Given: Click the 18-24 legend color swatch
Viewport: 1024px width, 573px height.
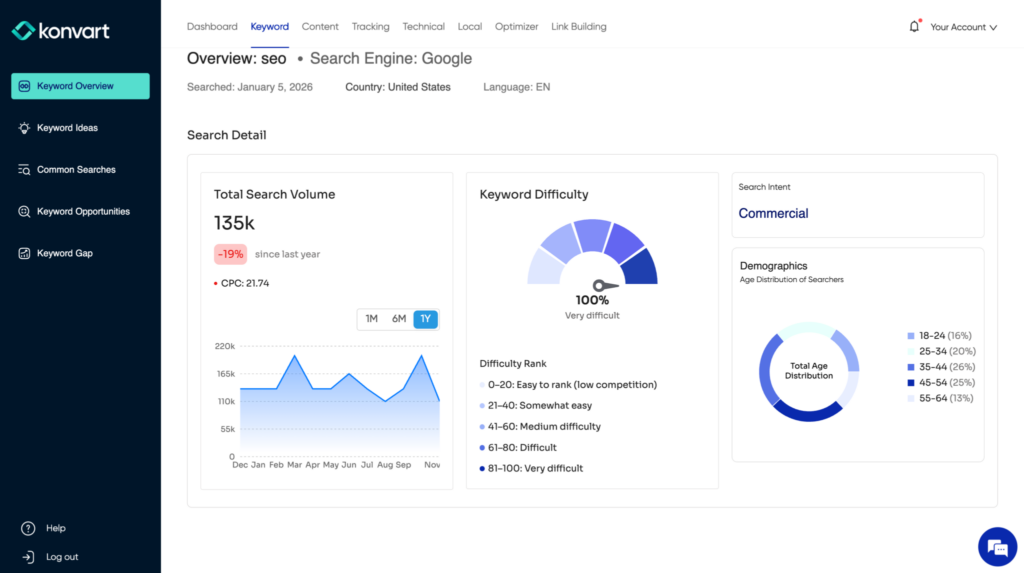Looking at the screenshot, I should click(911, 336).
